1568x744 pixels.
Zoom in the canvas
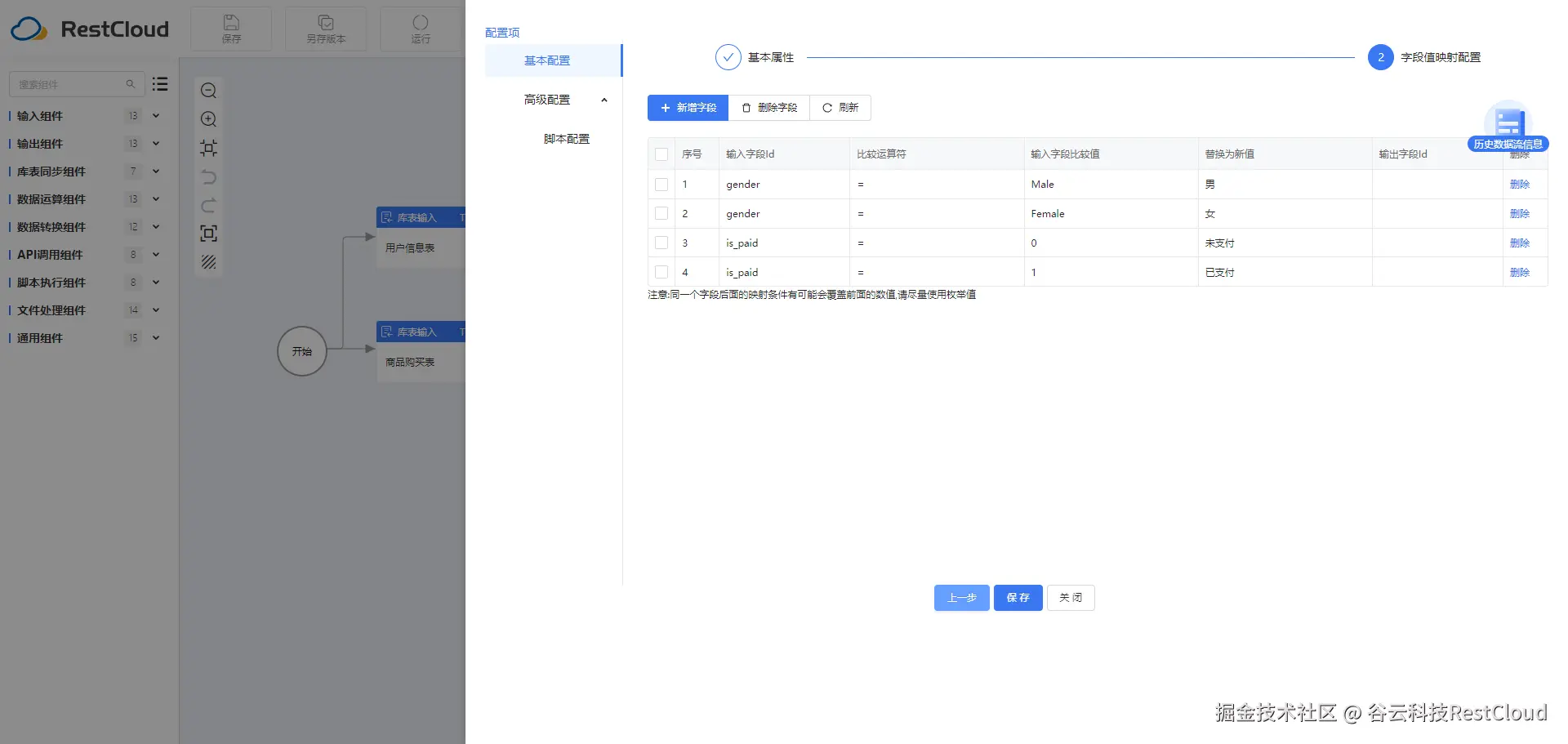pyautogui.click(x=209, y=119)
